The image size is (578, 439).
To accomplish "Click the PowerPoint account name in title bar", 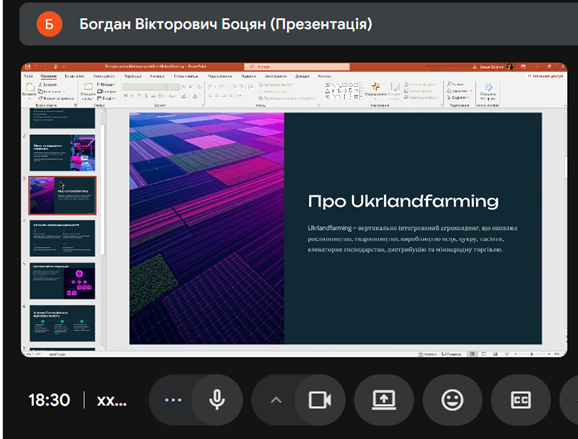I will coord(491,67).
